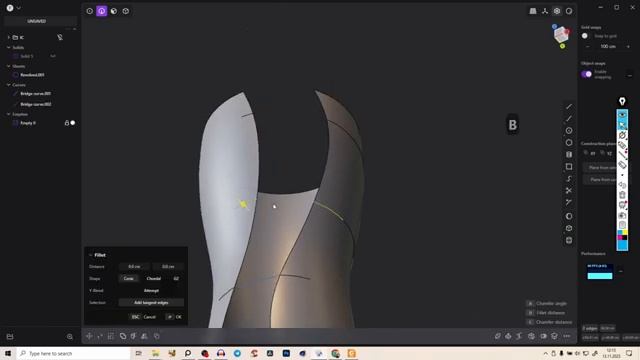Select the solid selection mode icon

(126, 11)
